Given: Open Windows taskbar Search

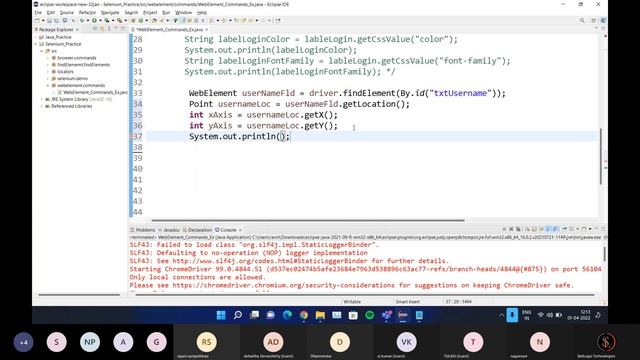Looking at the screenshot, I should tap(238, 315).
